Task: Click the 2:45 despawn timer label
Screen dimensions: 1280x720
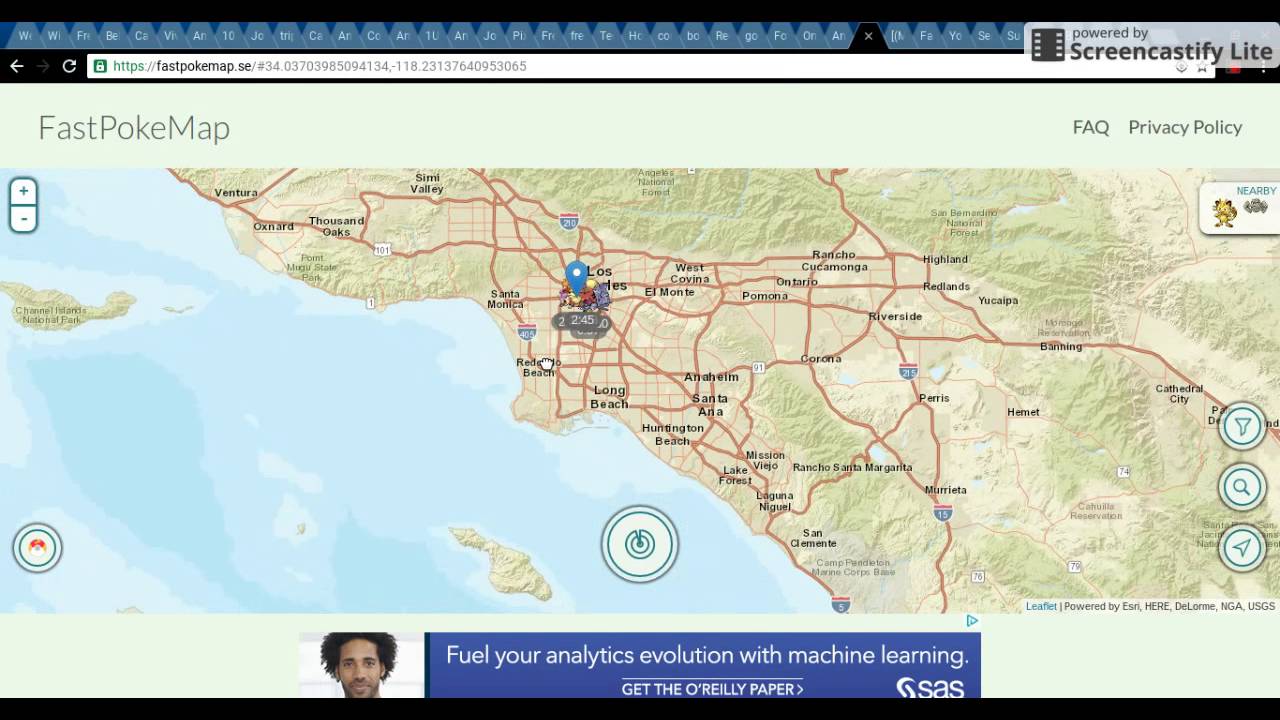Action: click(x=582, y=321)
